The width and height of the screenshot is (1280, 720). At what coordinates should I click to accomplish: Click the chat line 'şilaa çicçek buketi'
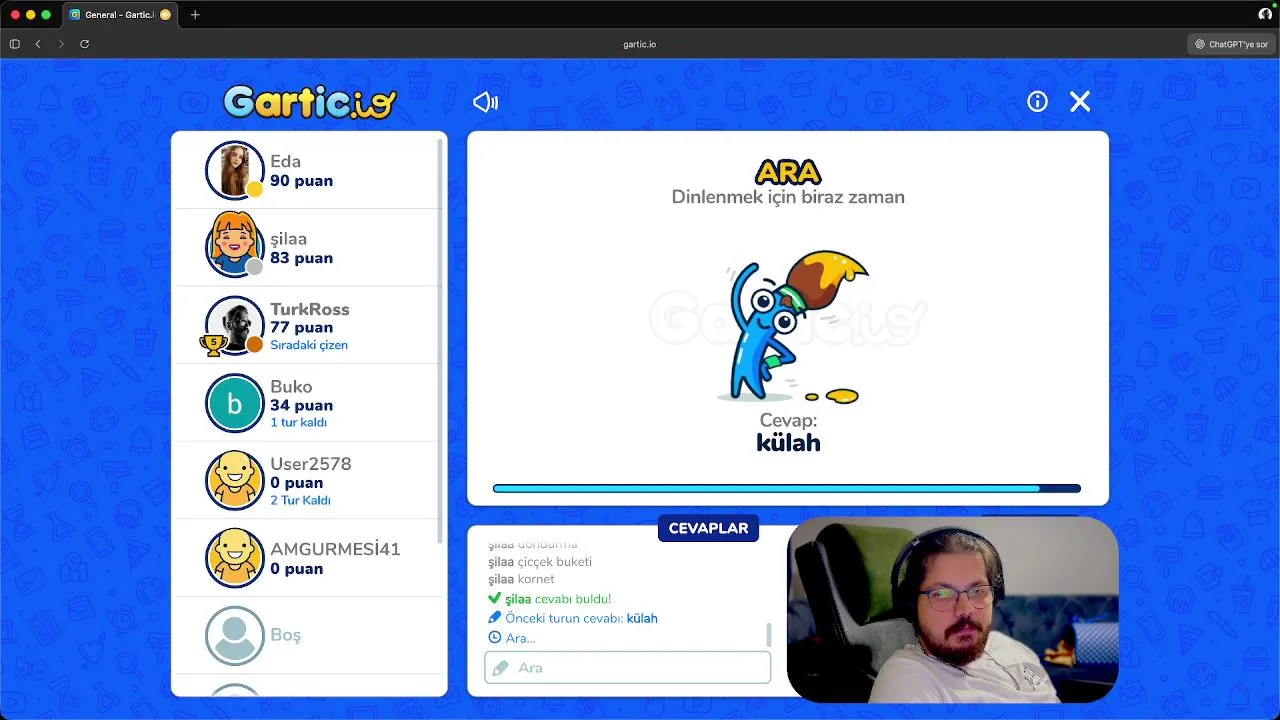click(540, 562)
